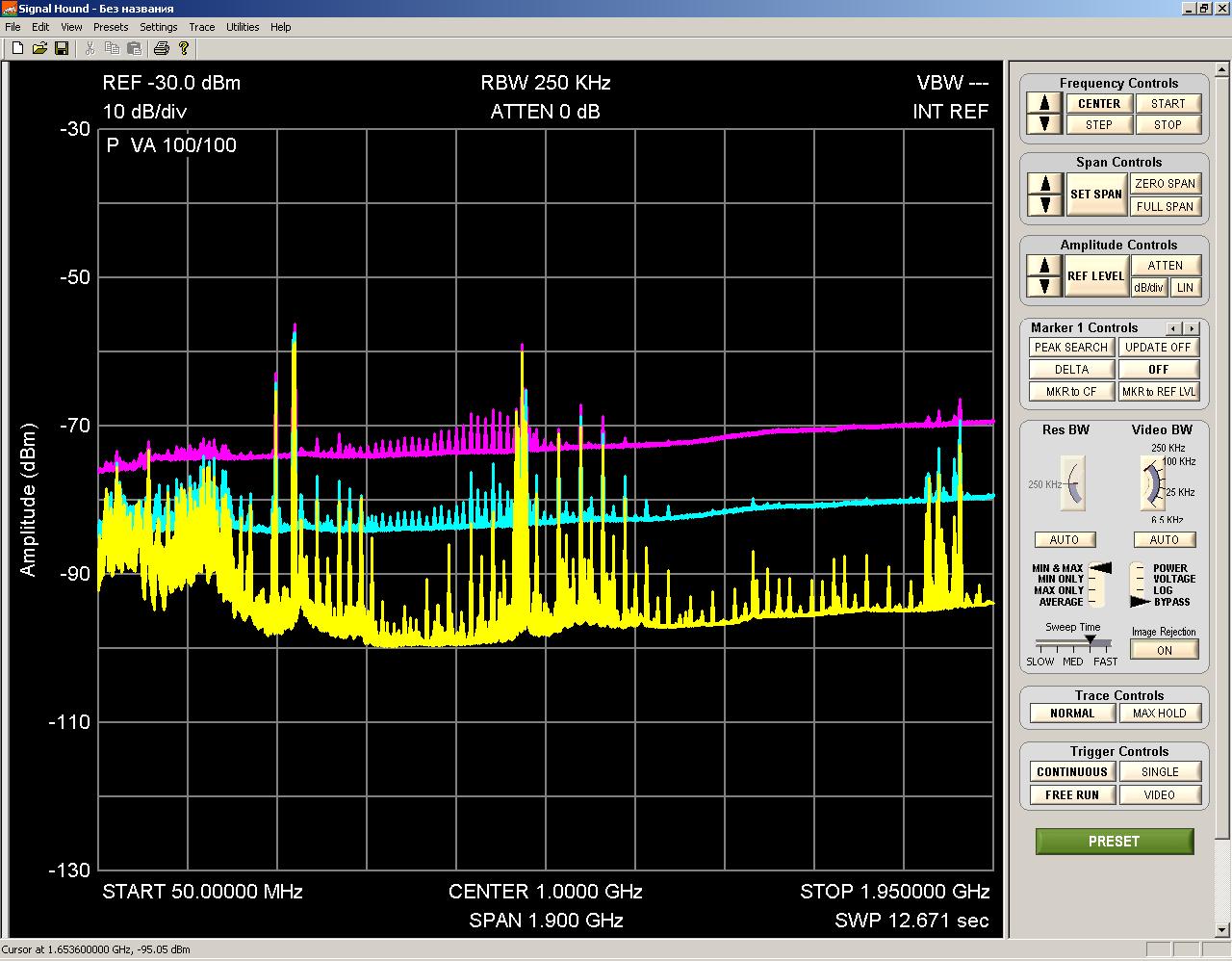Click the green PRESET button
The height and width of the screenshot is (961, 1232).
pos(1114,842)
